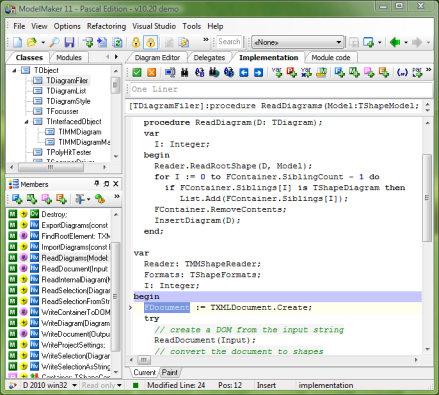Open the D 2010 win32 dropdown in status bar
Screen dimensions: 439x395
click(75, 386)
